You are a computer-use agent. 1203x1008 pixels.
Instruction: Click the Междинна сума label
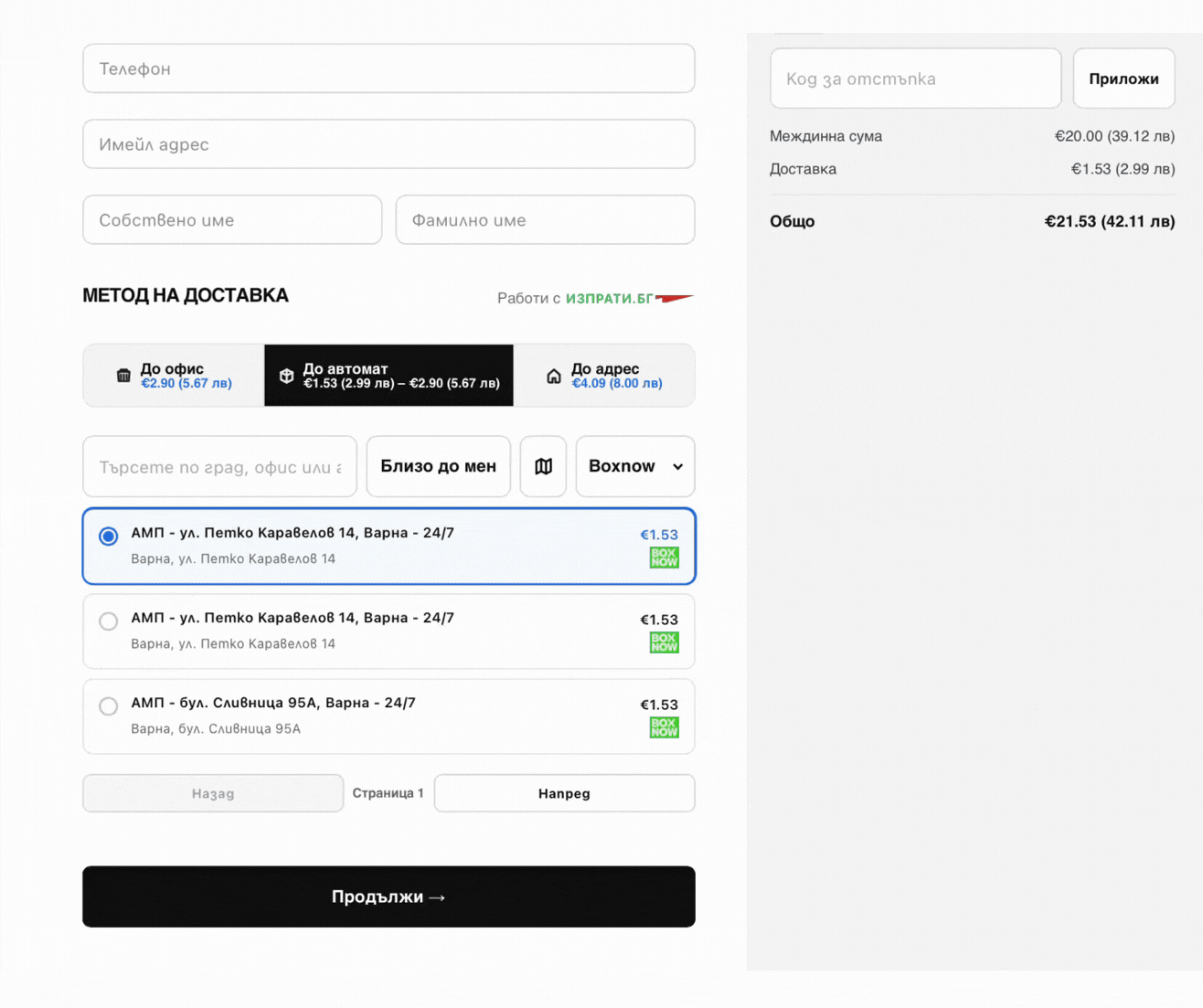[x=825, y=136]
